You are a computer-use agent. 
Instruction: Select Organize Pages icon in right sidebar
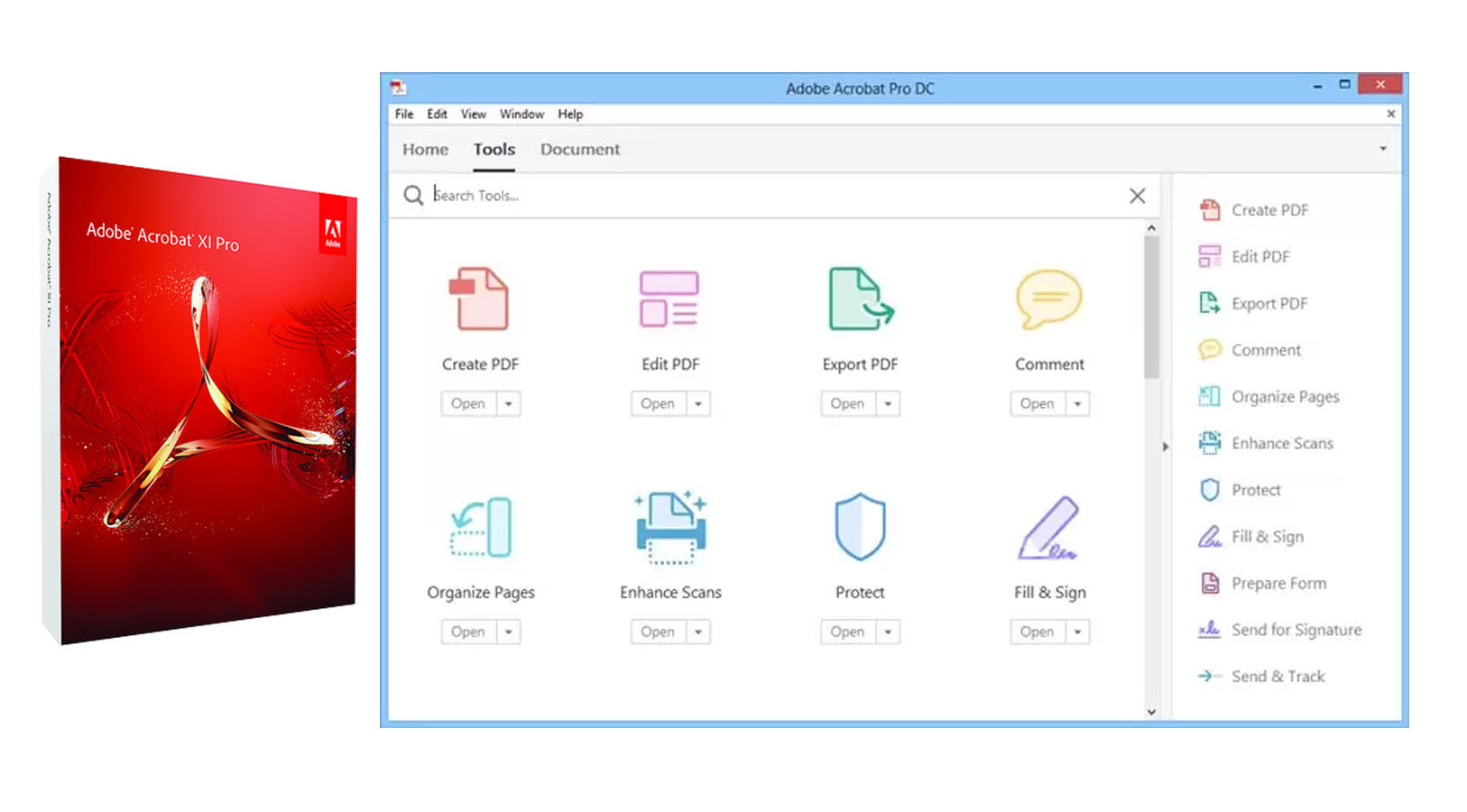(1210, 396)
